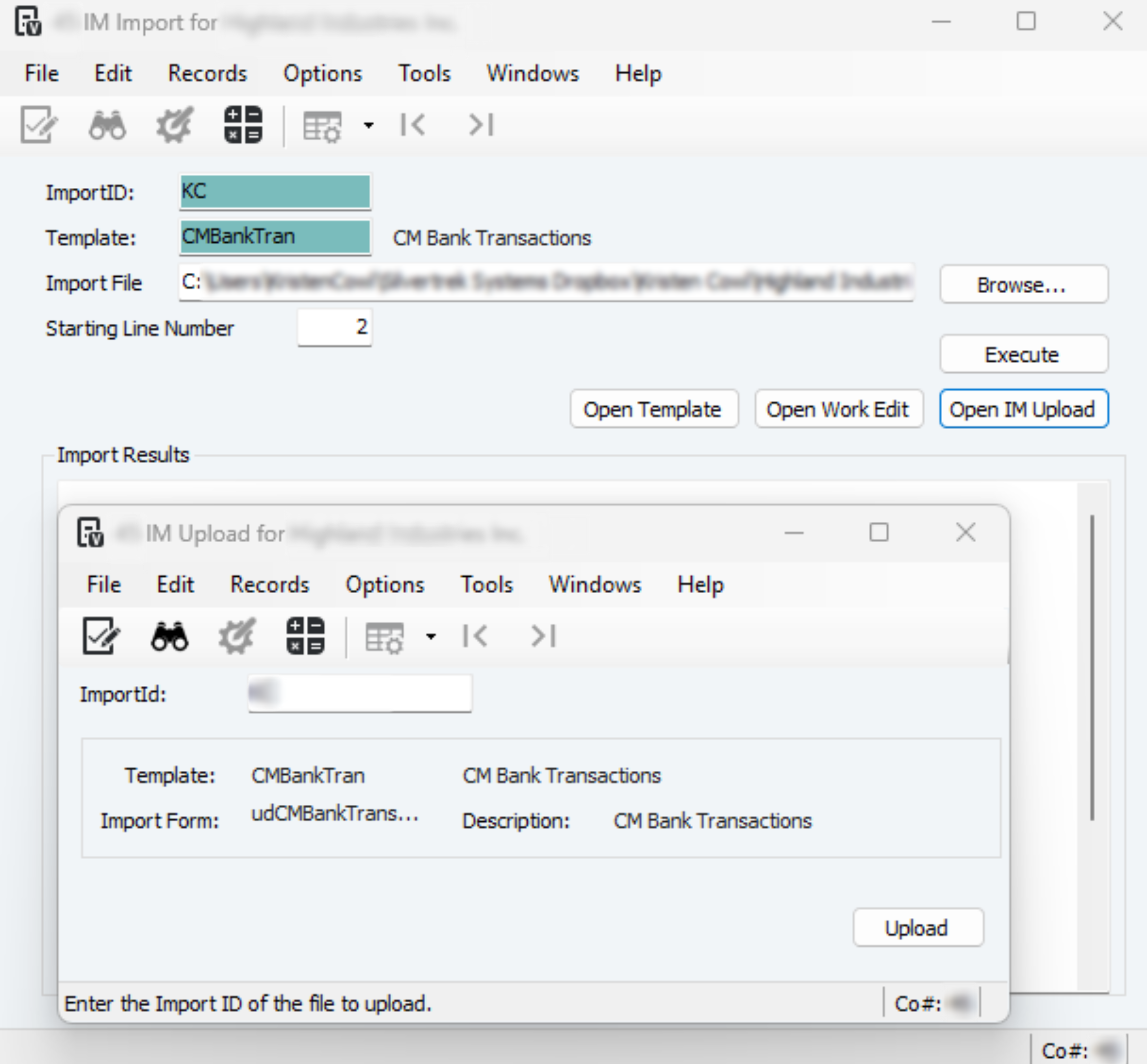The width and height of the screenshot is (1147, 1064).
Task: Jump to last record in IM Upload
Action: (x=544, y=636)
